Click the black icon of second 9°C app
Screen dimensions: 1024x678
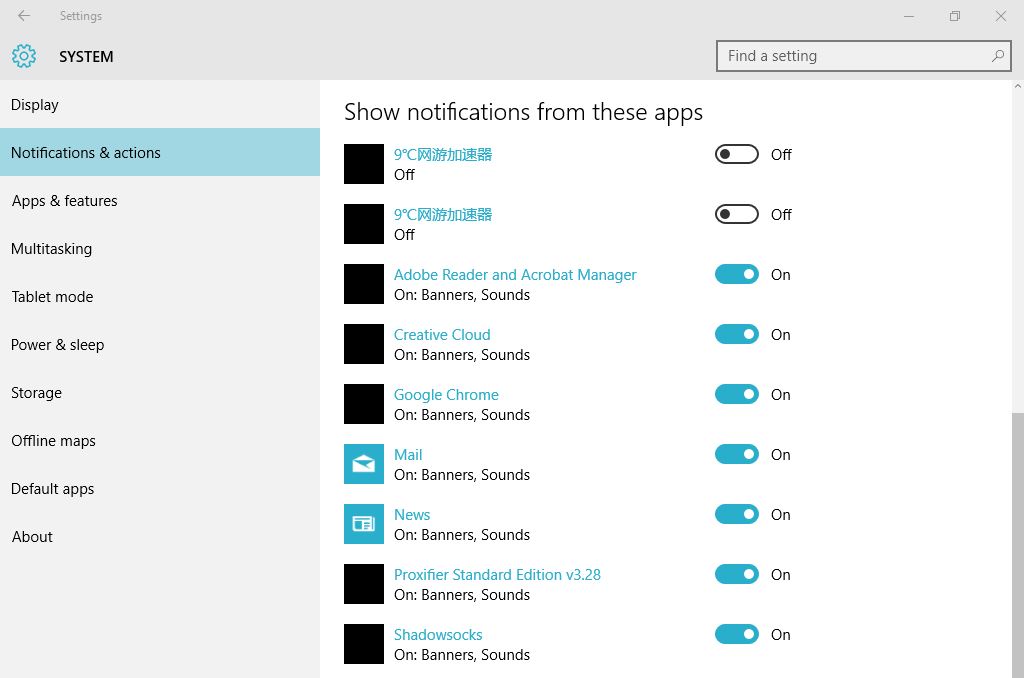tap(364, 224)
